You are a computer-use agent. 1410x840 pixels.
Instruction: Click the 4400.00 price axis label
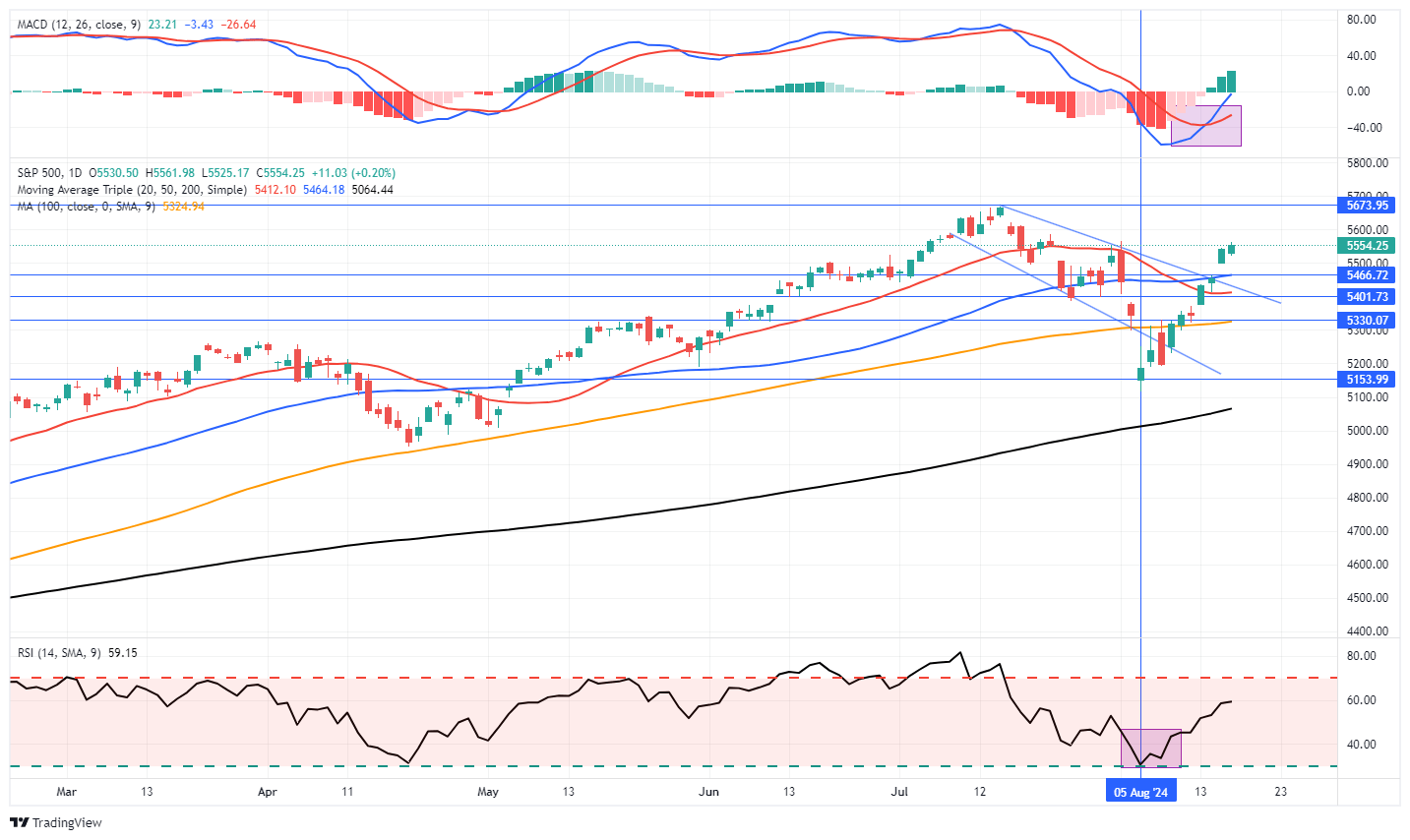(x=1369, y=631)
